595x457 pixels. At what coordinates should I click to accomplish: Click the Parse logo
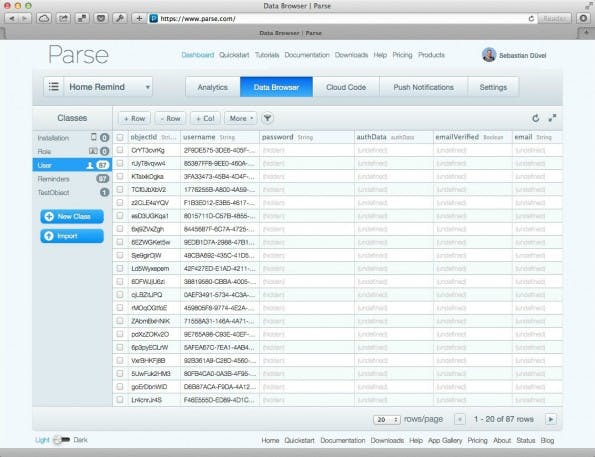pyautogui.click(x=79, y=55)
